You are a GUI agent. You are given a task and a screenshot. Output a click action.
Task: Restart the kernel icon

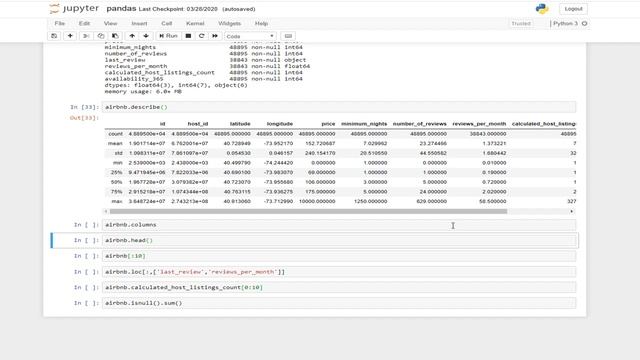coord(202,36)
